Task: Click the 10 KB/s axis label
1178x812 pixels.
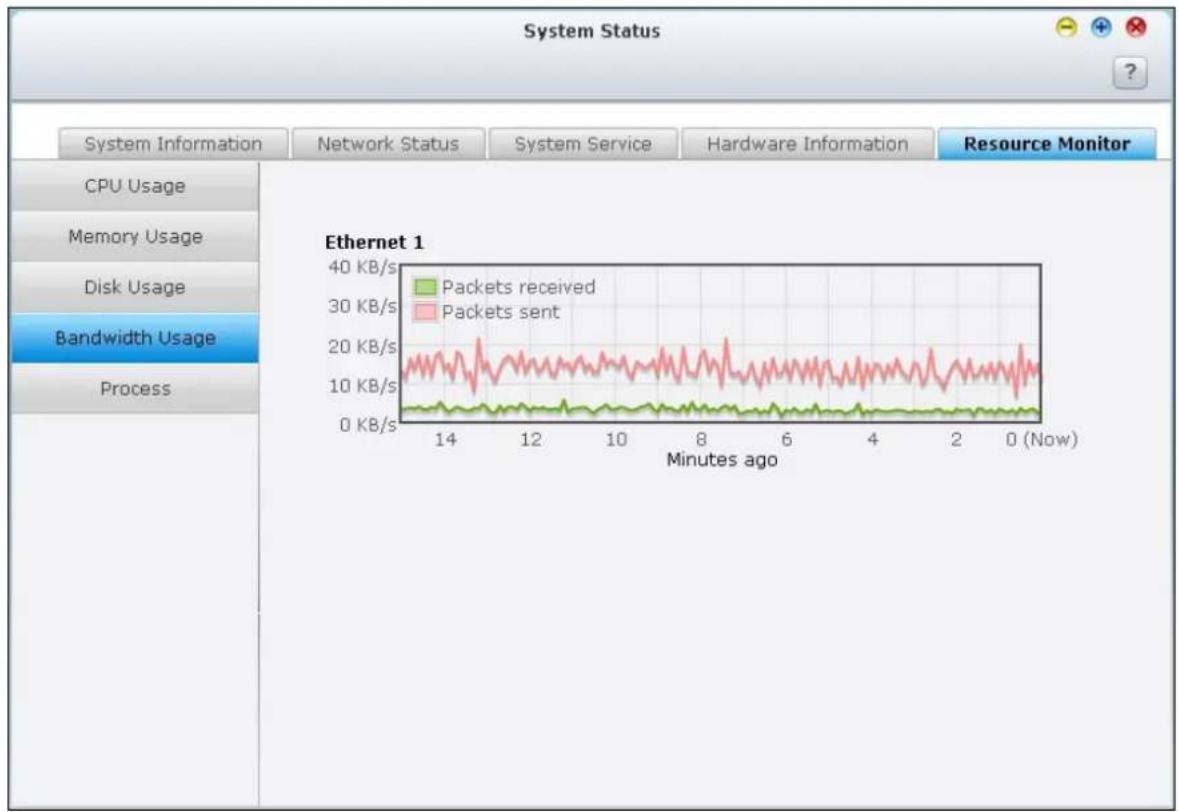Action: coord(362,385)
